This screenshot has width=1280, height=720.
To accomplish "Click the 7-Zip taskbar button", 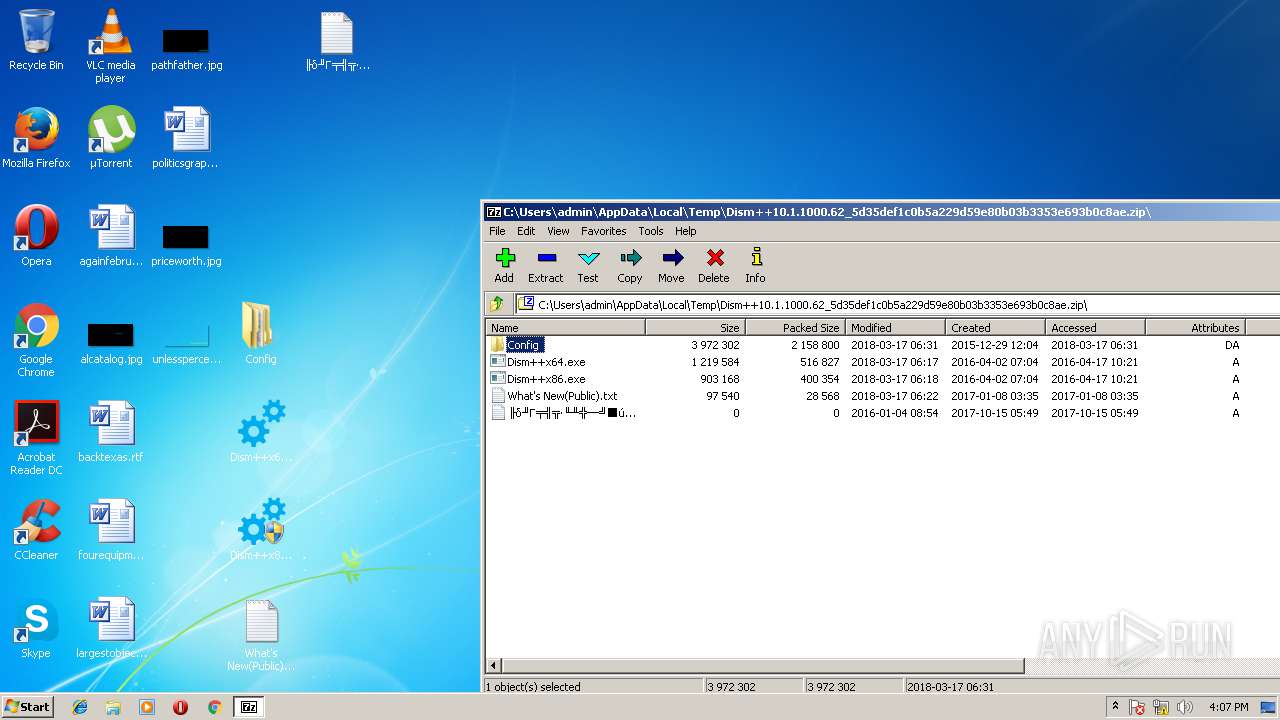I will coord(249,707).
